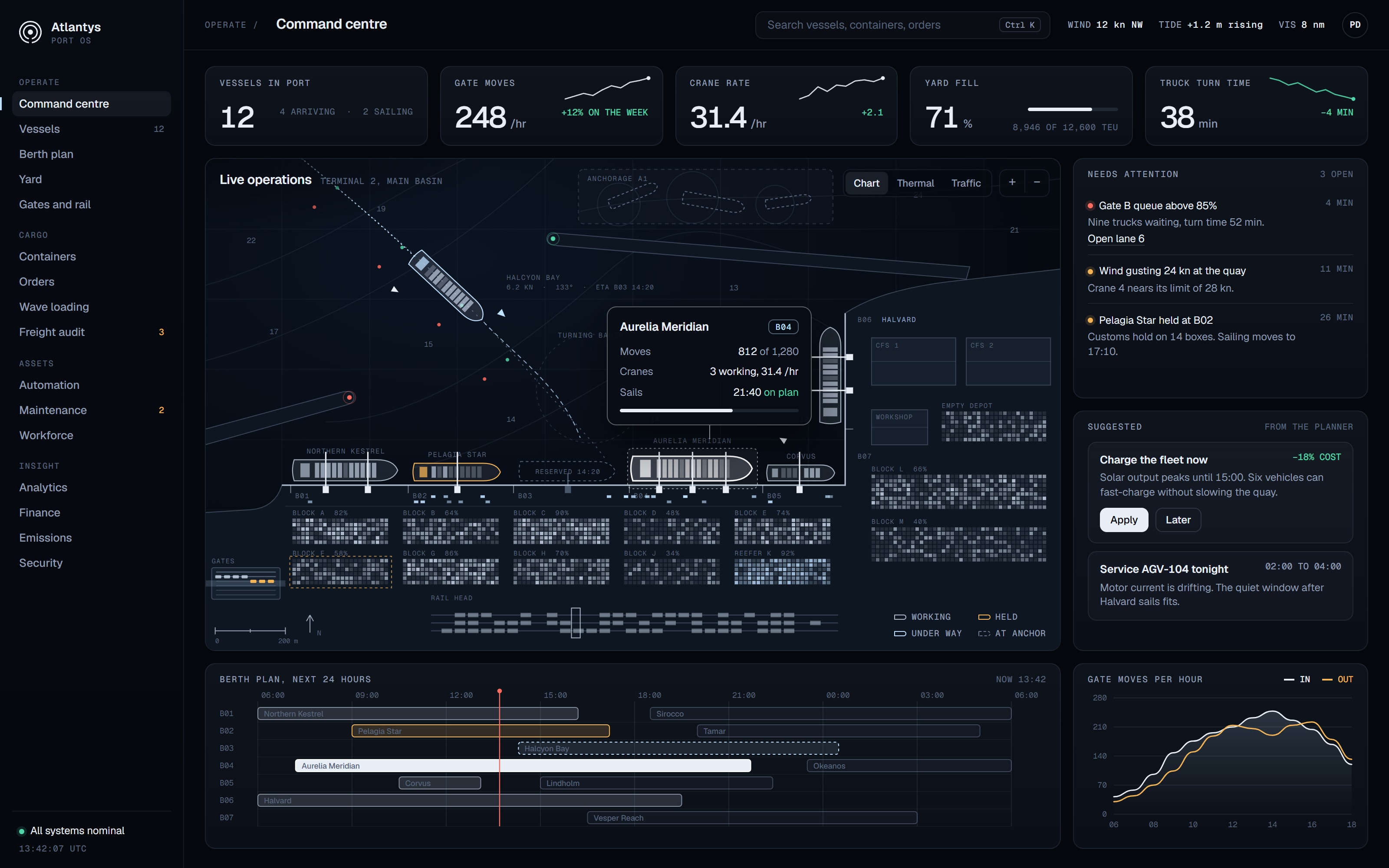Select the Halcyon Bay vessel under way

point(445,285)
